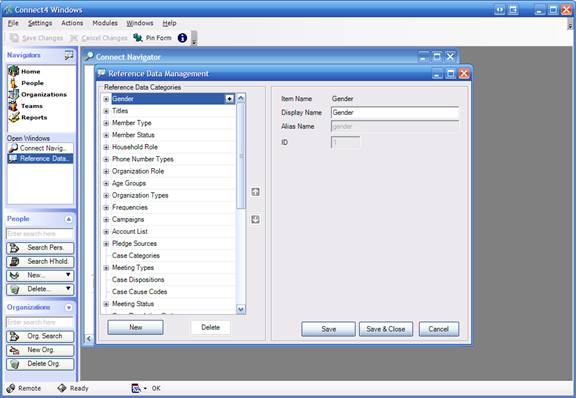Screen dimensions: 576x398
Task: Select Meeting Types in the tree
Action: pyautogui.click(x=133, y=268)
